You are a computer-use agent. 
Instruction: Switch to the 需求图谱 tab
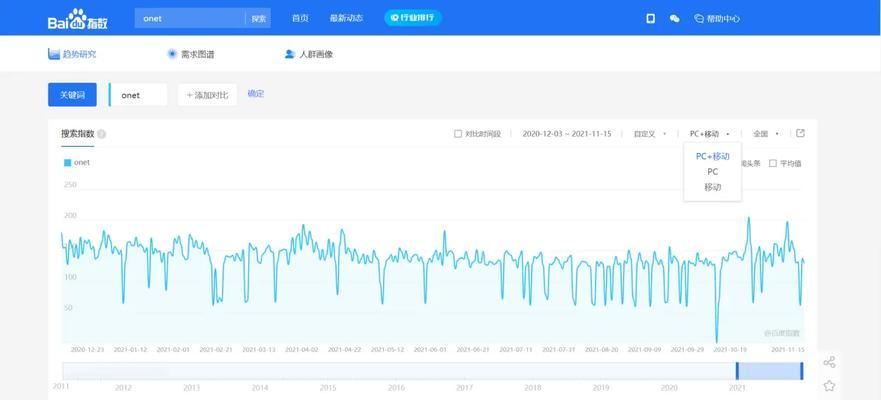click(191, 54)
